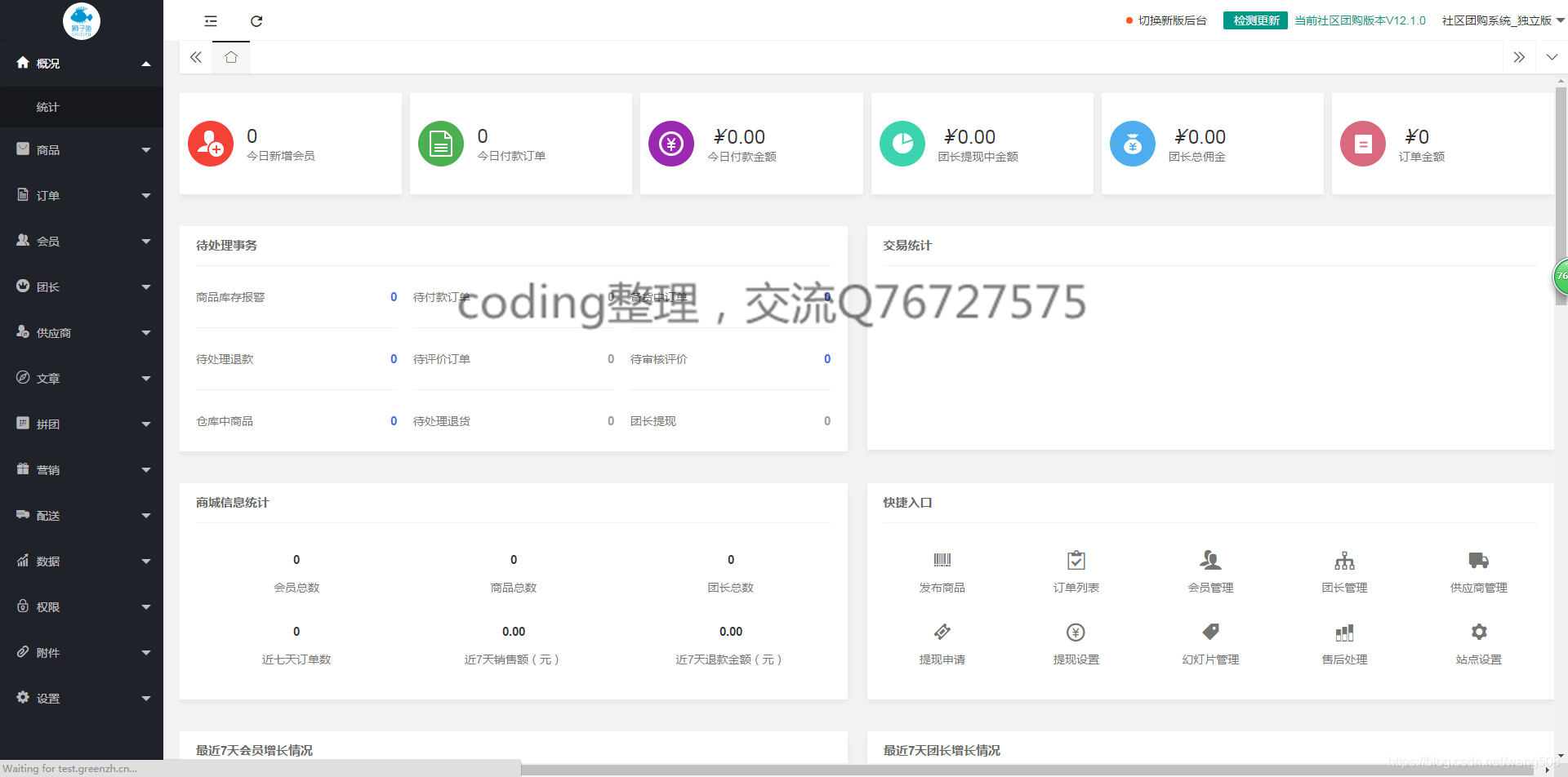
Task: Open 切换新版后台 link
Action: [1173, 20]
